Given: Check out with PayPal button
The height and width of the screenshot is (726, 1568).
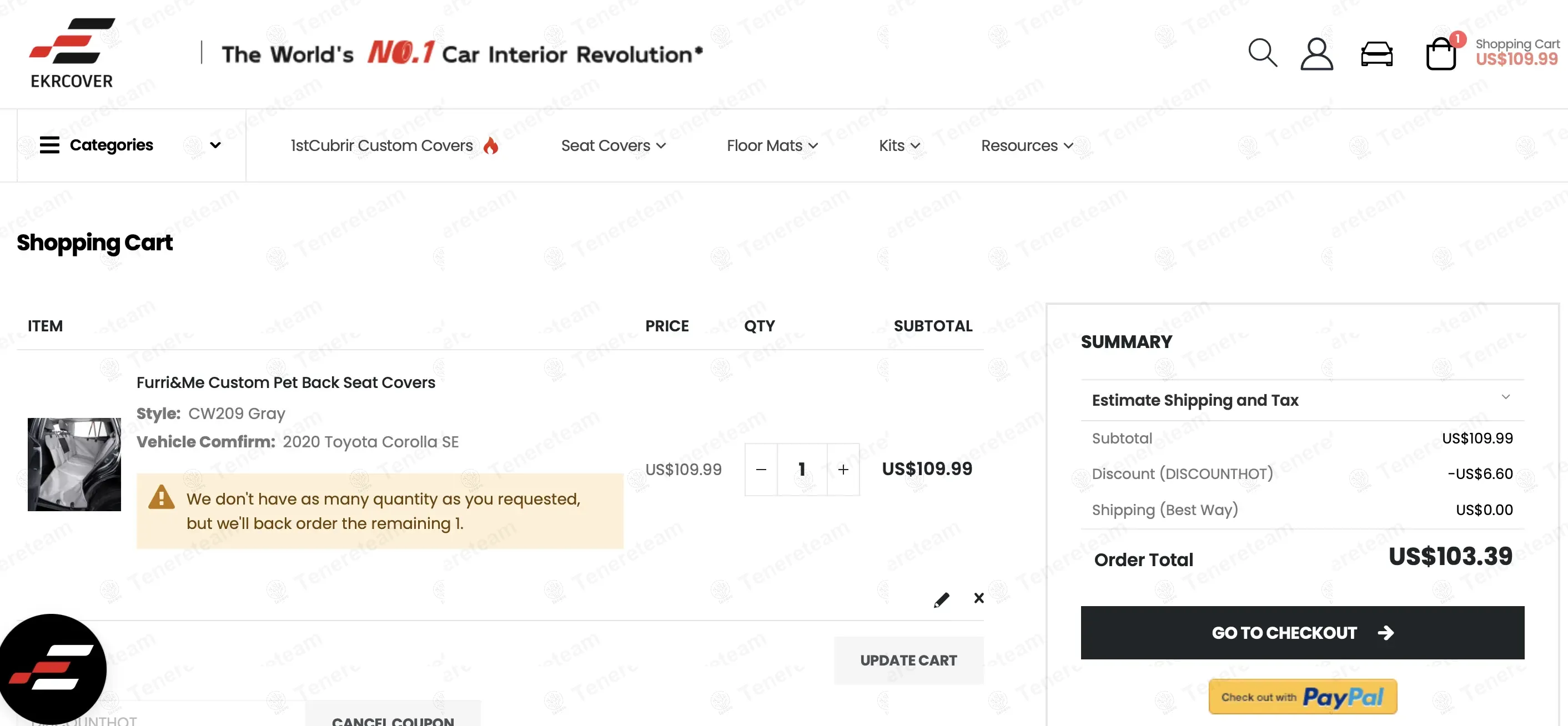Looking at the screenshot, I should [x=1302, y=696].
